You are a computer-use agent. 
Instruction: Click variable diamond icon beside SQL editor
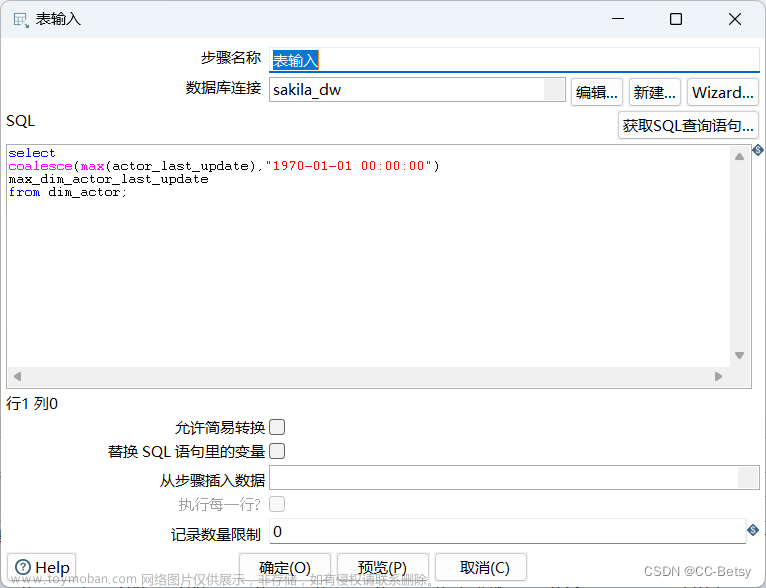pyautogui.click(x=758, y=150)
